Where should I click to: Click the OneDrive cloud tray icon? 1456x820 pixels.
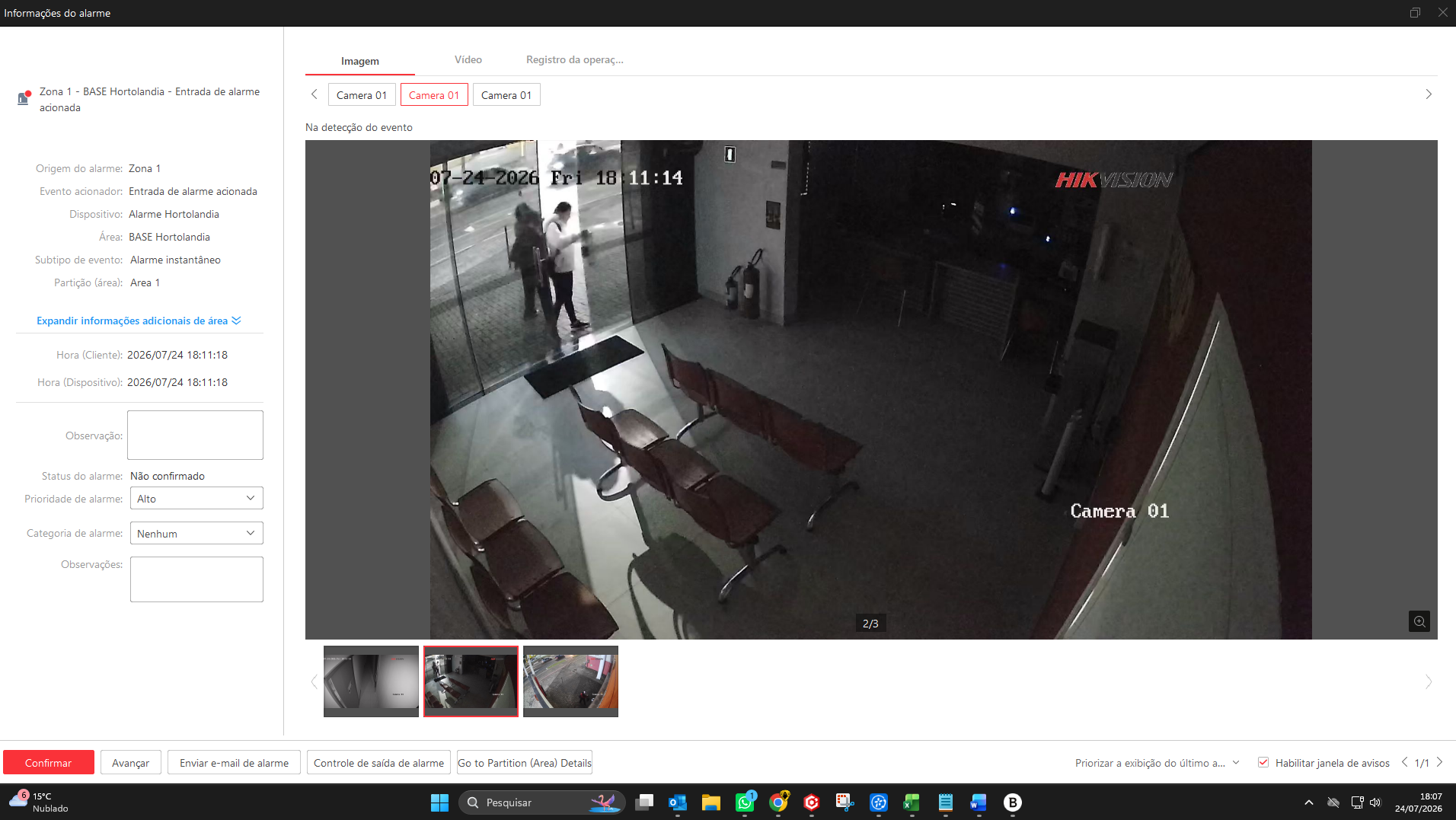click(x=1333, y=802)
